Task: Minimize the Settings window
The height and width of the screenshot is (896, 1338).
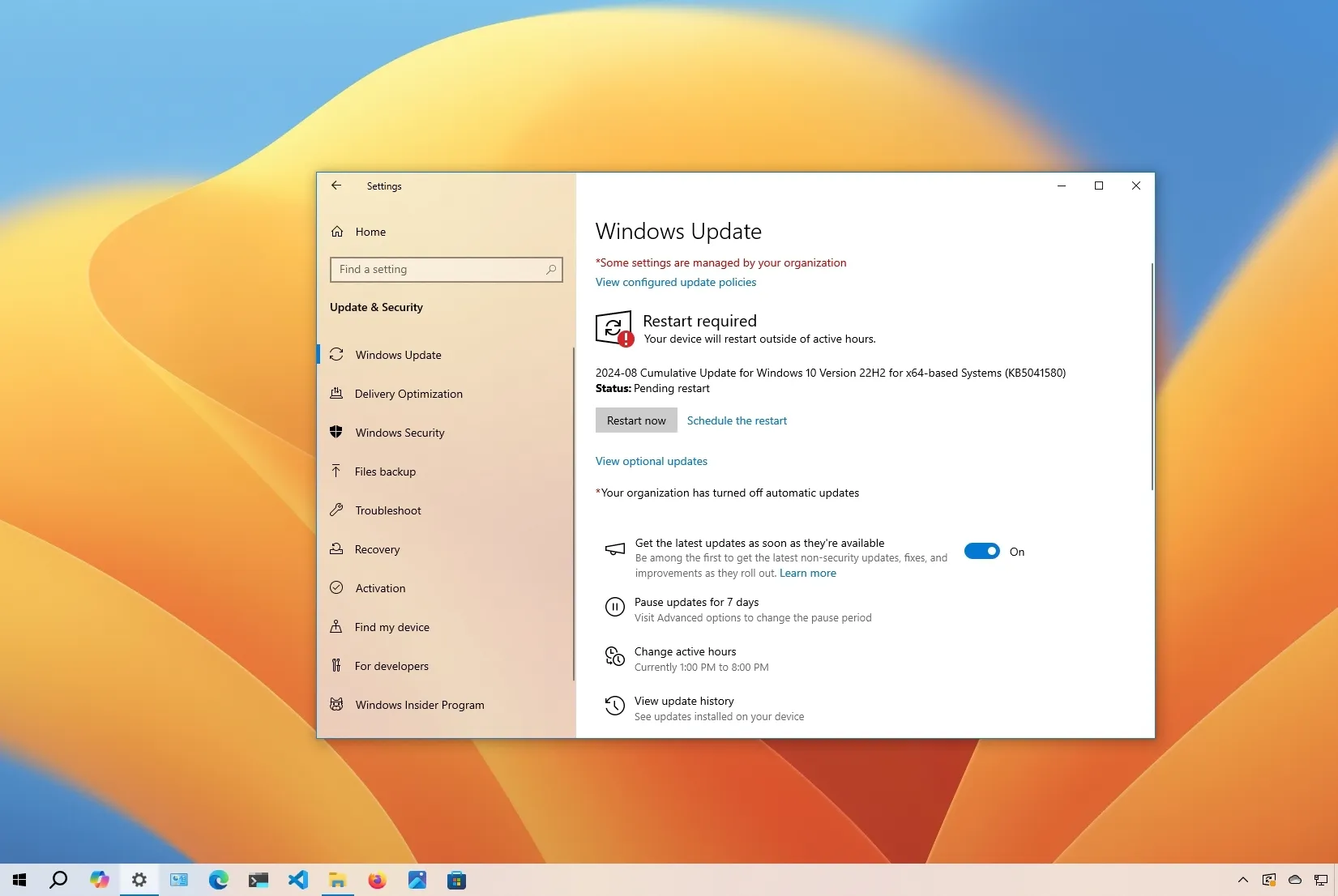Action: (1061, 186)
